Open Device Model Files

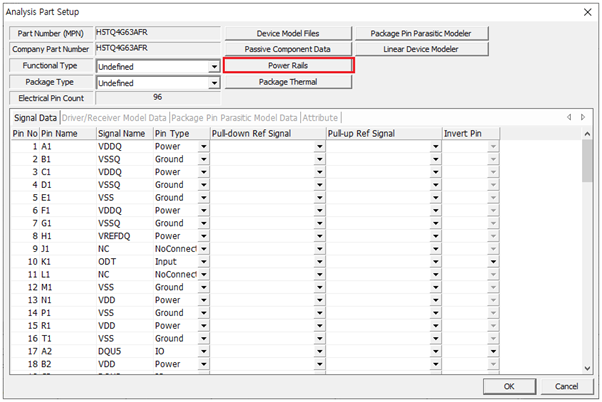click(287, 33)
